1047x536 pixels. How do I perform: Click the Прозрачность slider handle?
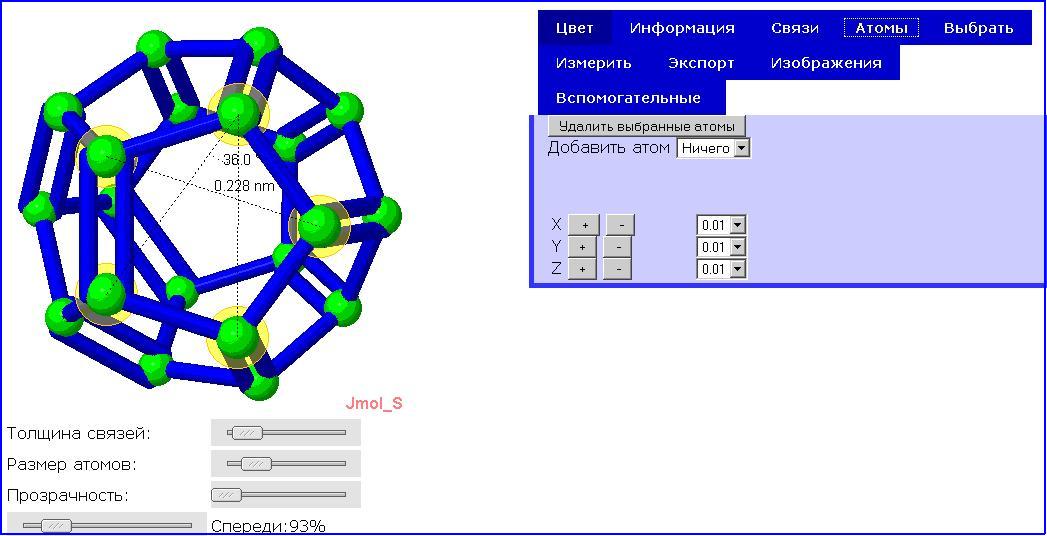226,495
